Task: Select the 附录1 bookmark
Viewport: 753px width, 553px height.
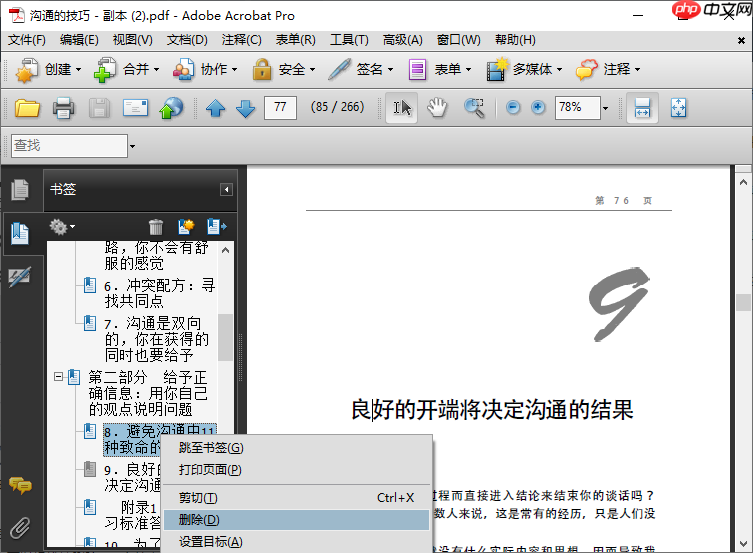Action: 133,515
